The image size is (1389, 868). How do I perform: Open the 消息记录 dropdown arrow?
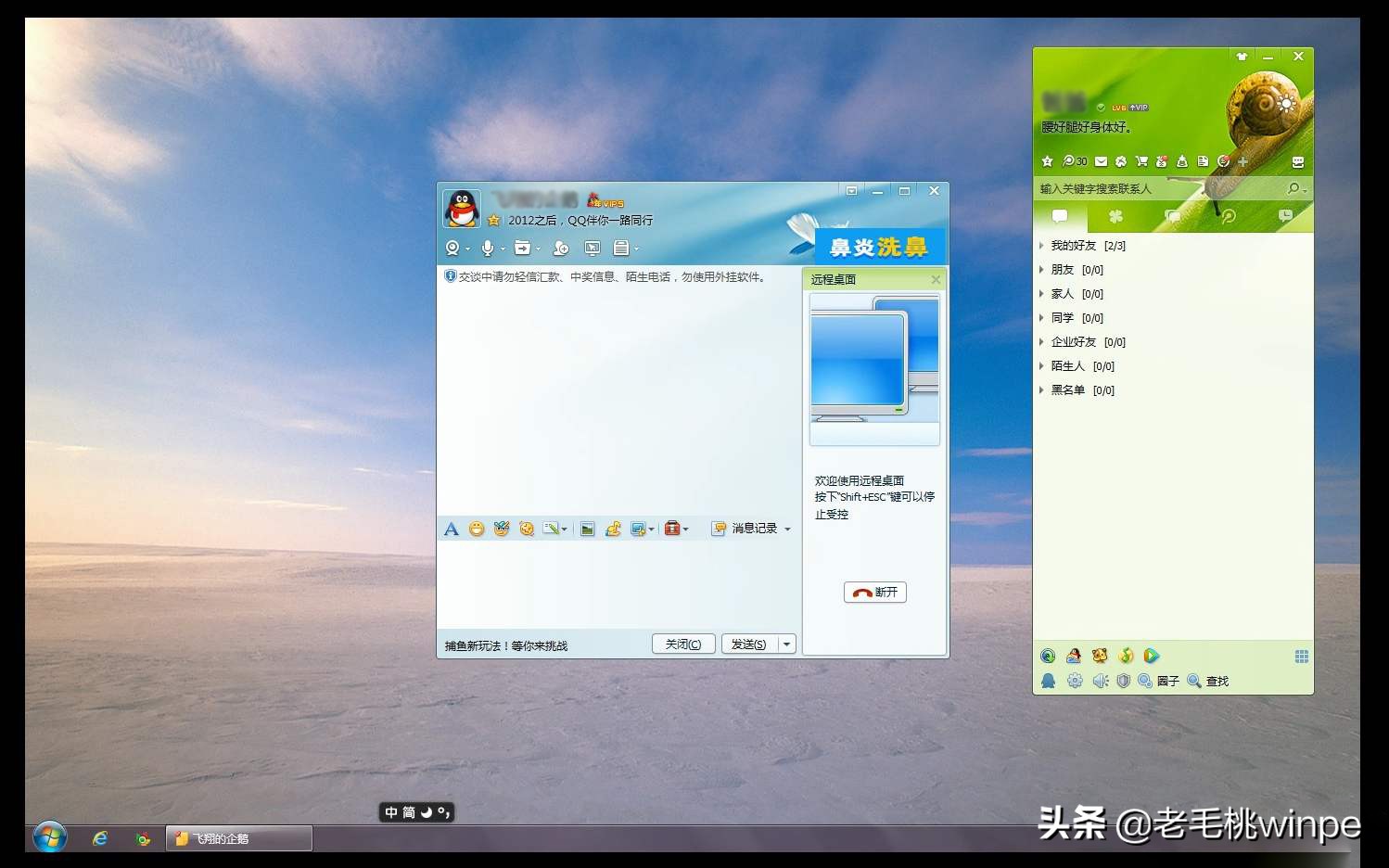[788, 529]
